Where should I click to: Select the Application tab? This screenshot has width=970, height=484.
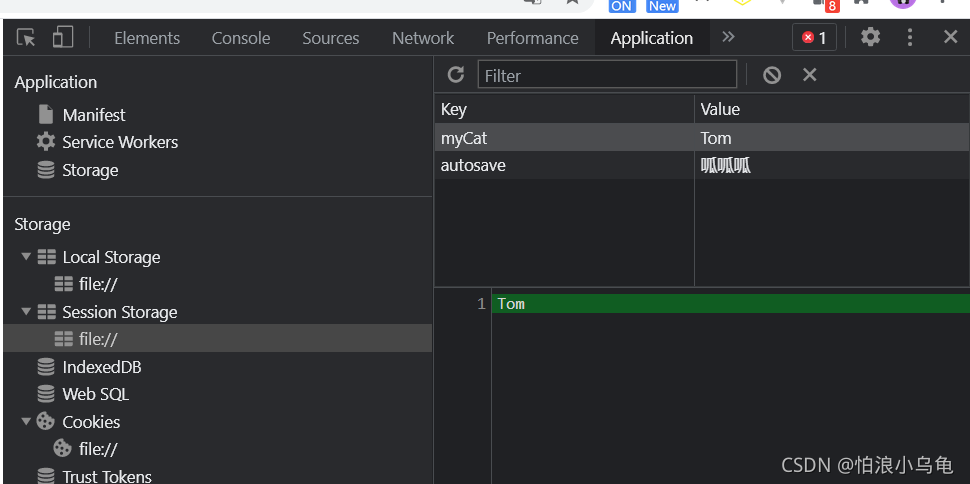[651, 38]
